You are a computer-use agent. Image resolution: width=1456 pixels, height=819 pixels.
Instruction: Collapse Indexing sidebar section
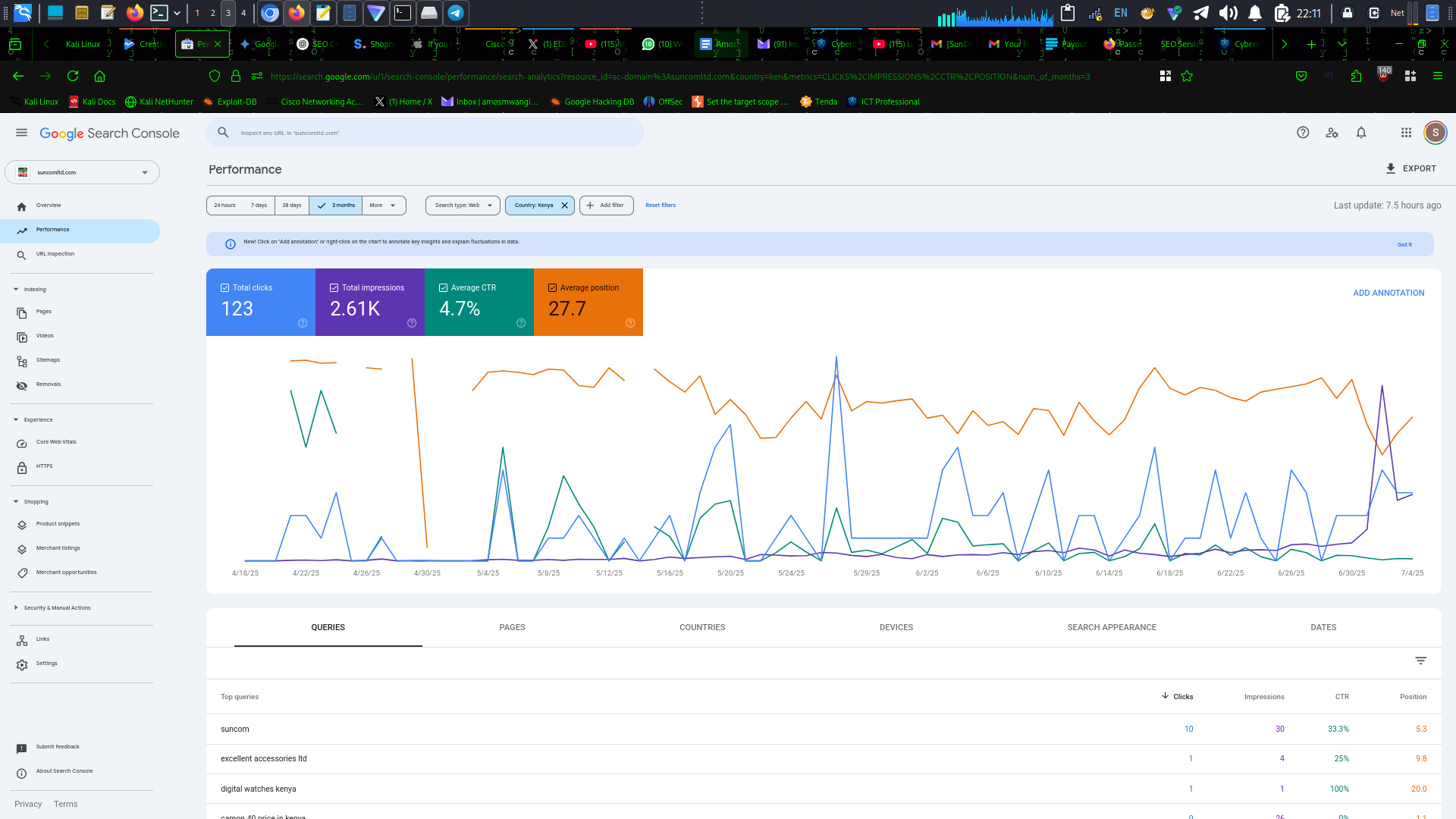tap(16, 290)
